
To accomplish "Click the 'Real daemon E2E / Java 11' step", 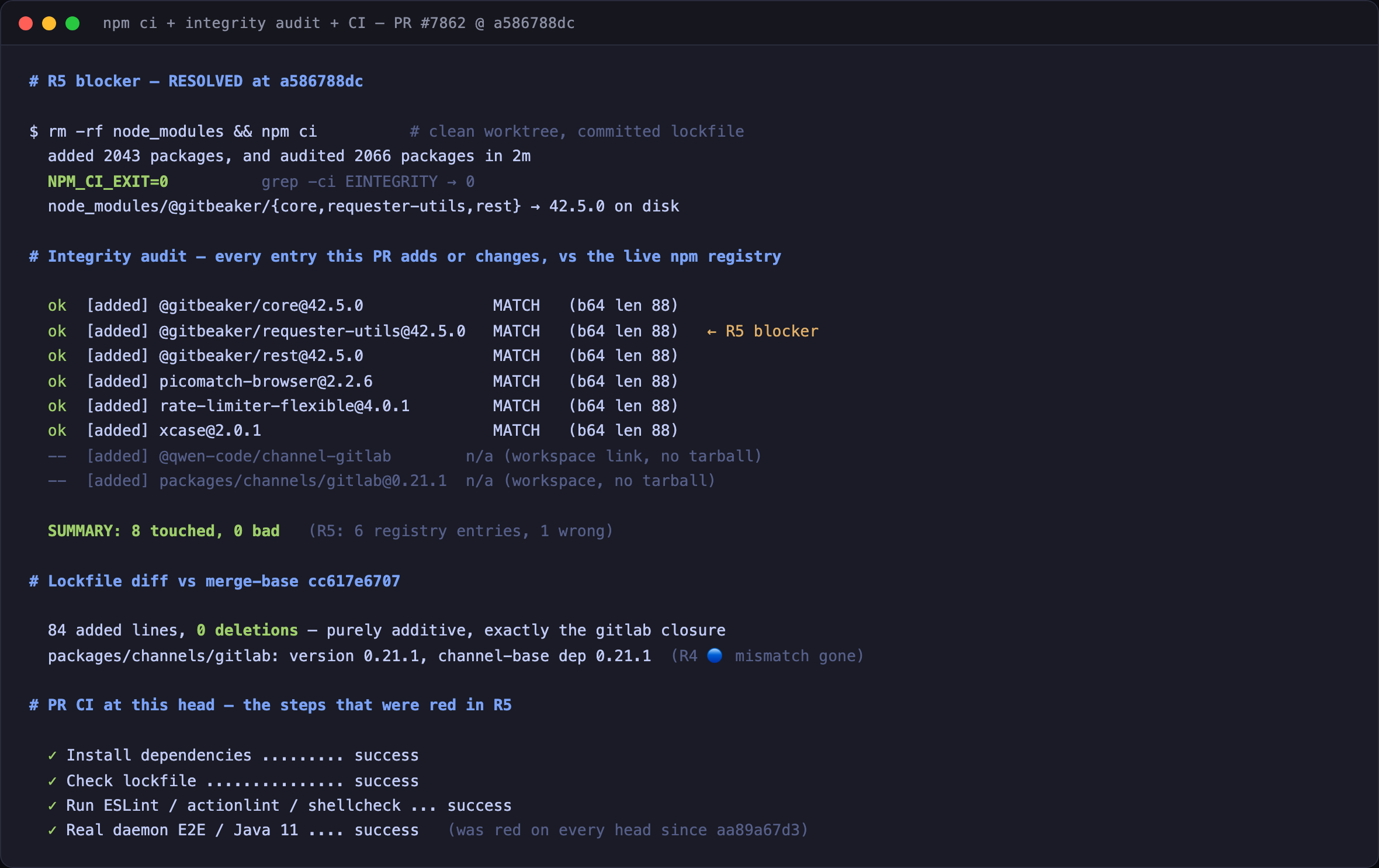I will click(x=234, y=830).
